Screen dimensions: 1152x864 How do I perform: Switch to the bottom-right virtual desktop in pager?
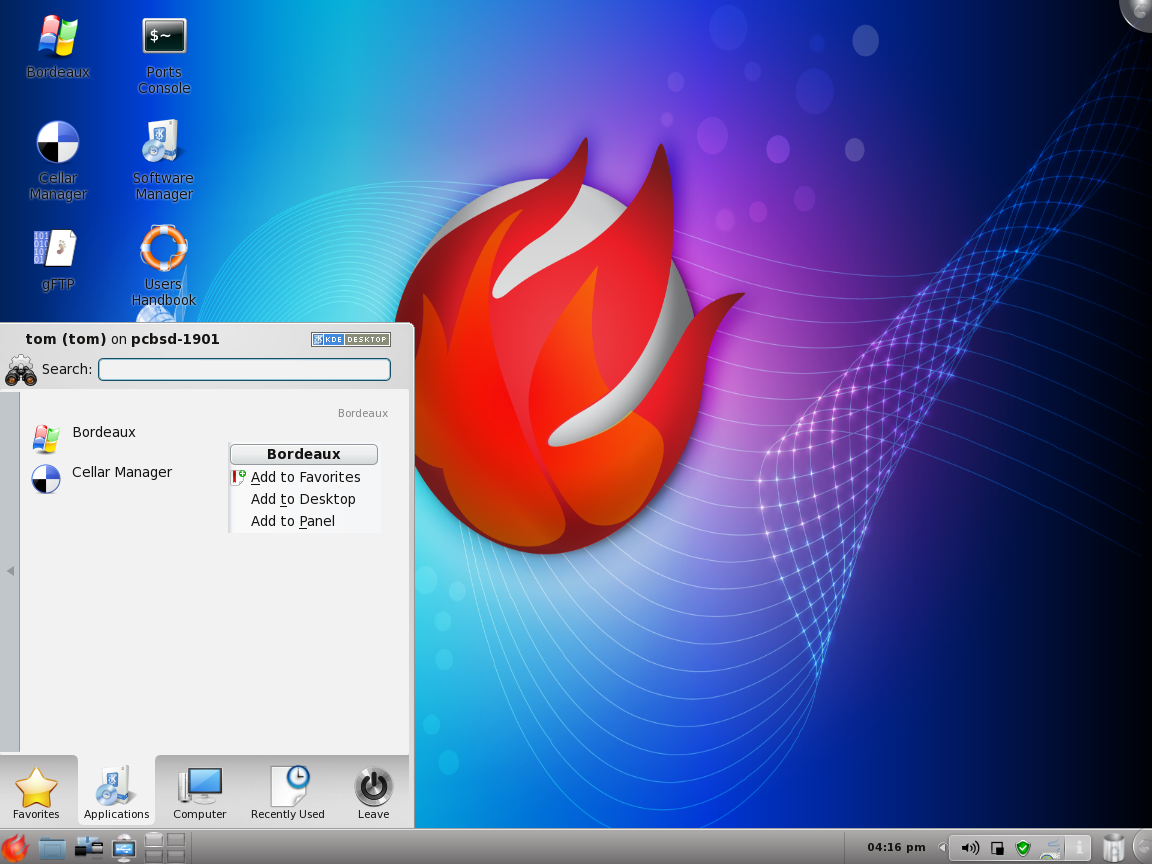coord(176,856)
